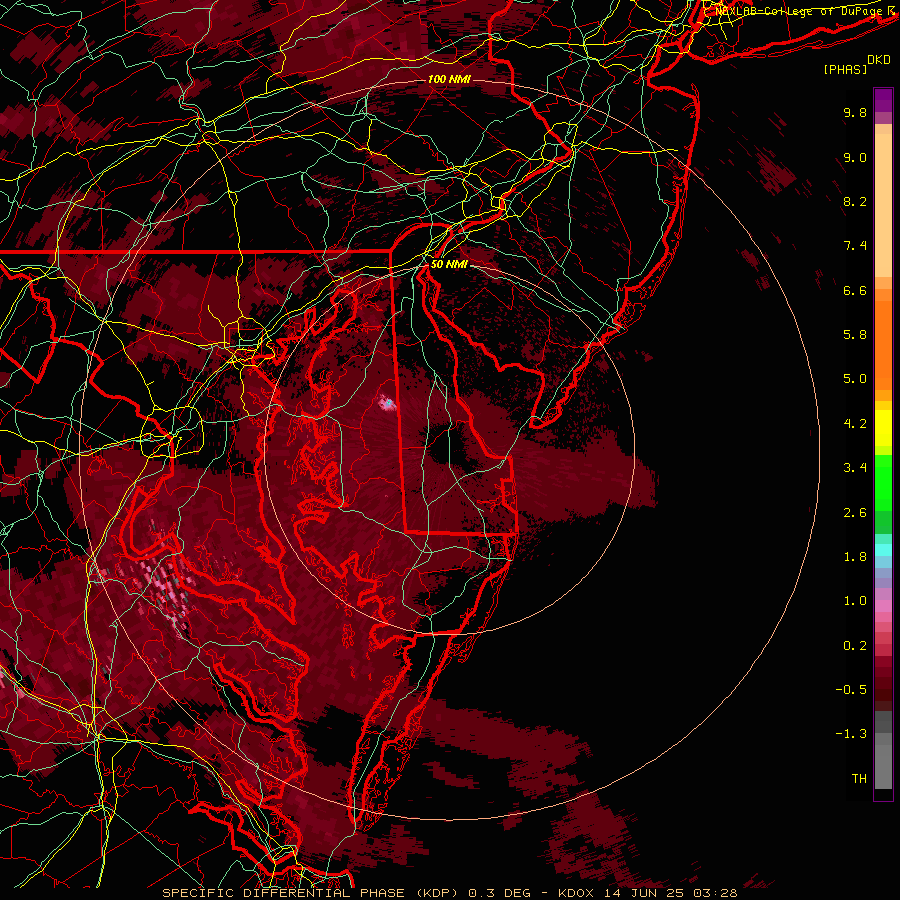Click the Specific Differential Phase caption text
The height and width of the screenshot is (900, 900).
(449, 893)
